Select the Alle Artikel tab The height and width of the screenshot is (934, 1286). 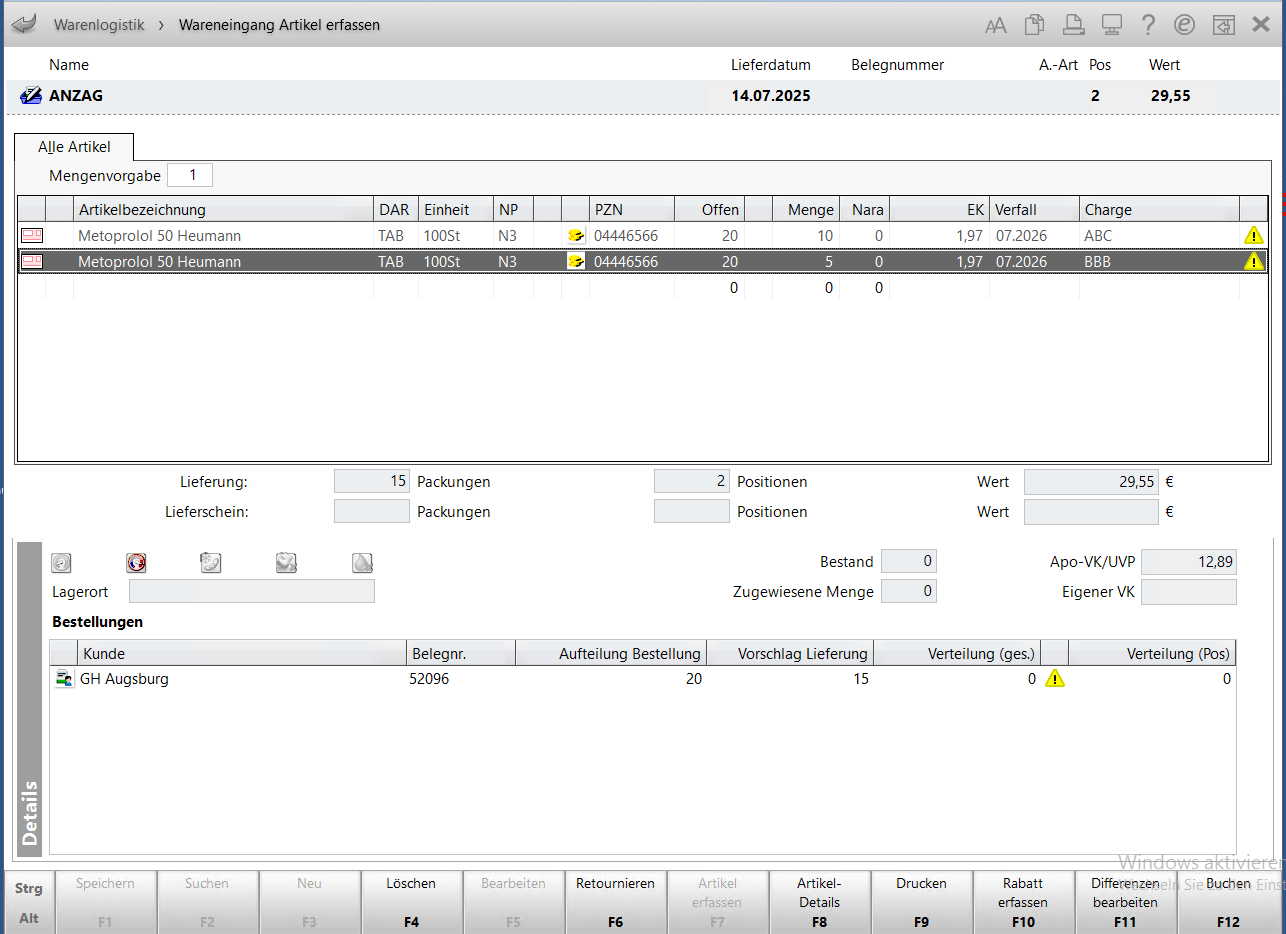click(74, 147)
